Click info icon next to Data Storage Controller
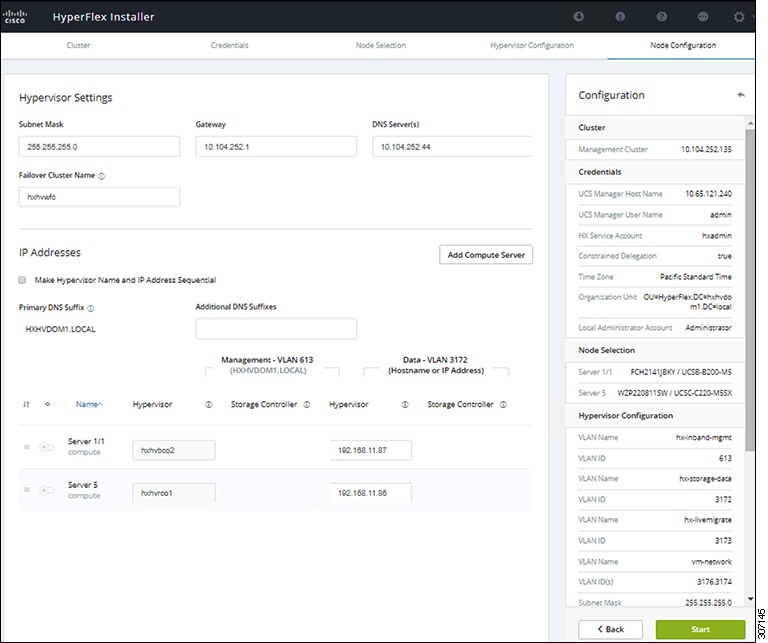The image size is (768, 643). click(x=503, y=405)
